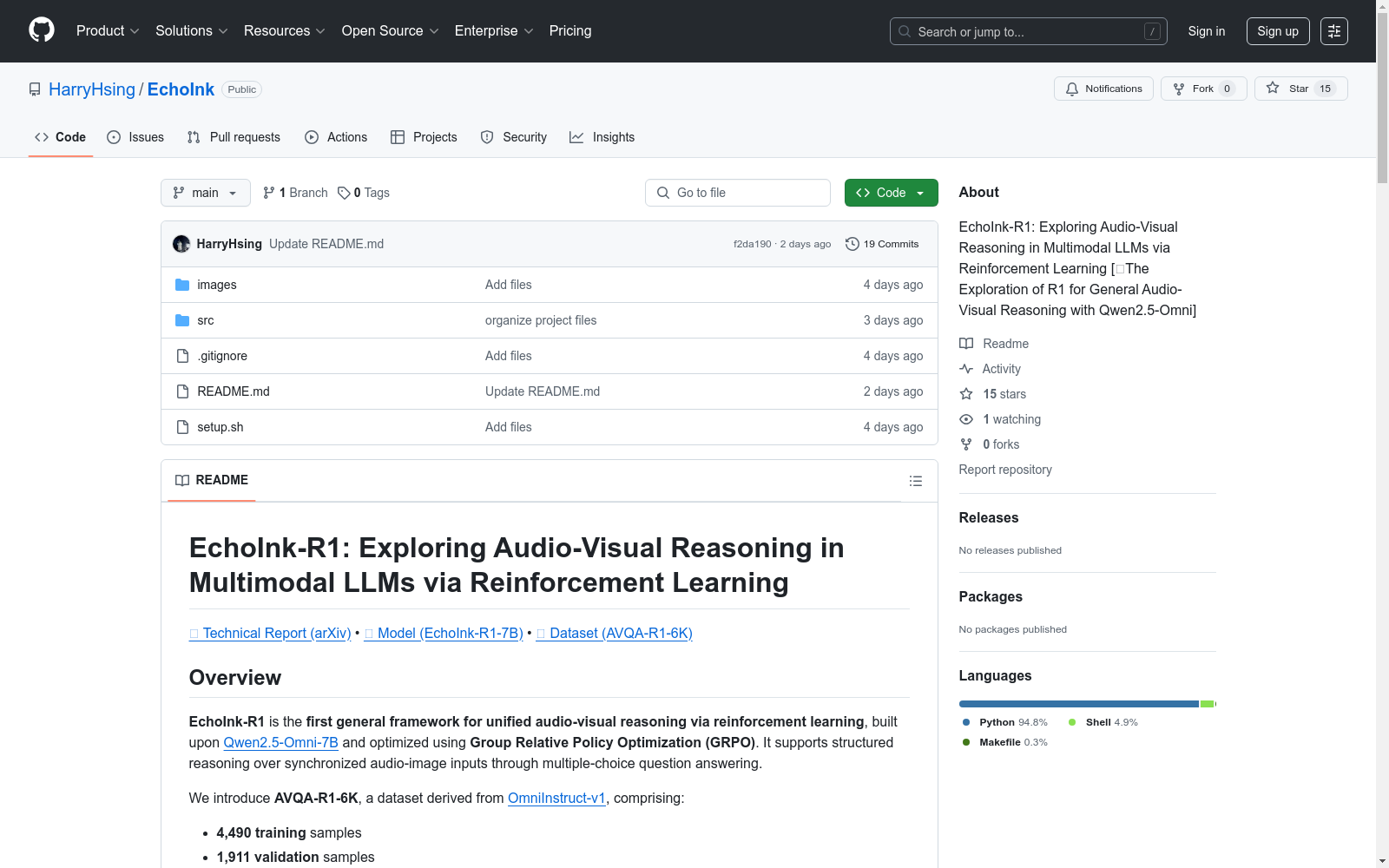The image size is (1389, 868).
Task: Open the Dataset (AVQA-R1-6K) link
Action: tap(615, 634)
